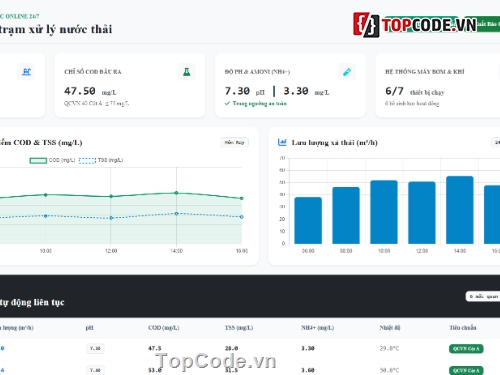The width and height of the screenshot is (500, 375).
Task: Click the "HỆ THỐNG MÁY BƠM & KHÍ" card title
Action: point(425,72)
